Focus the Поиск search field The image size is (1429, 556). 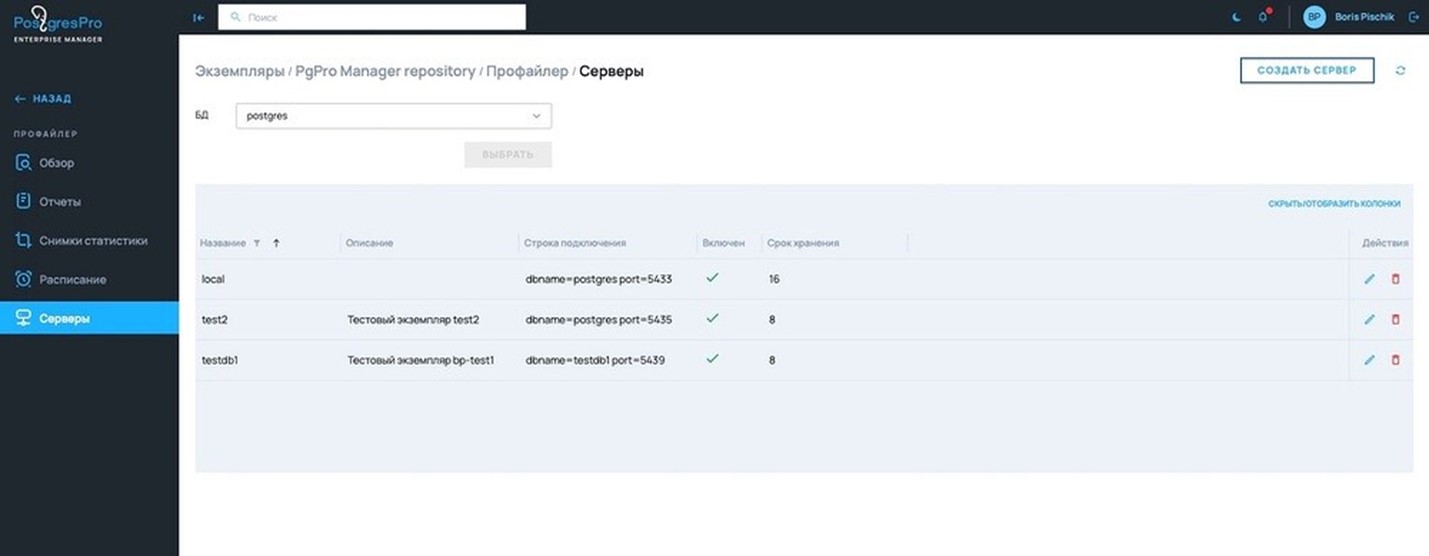(372, 17)
